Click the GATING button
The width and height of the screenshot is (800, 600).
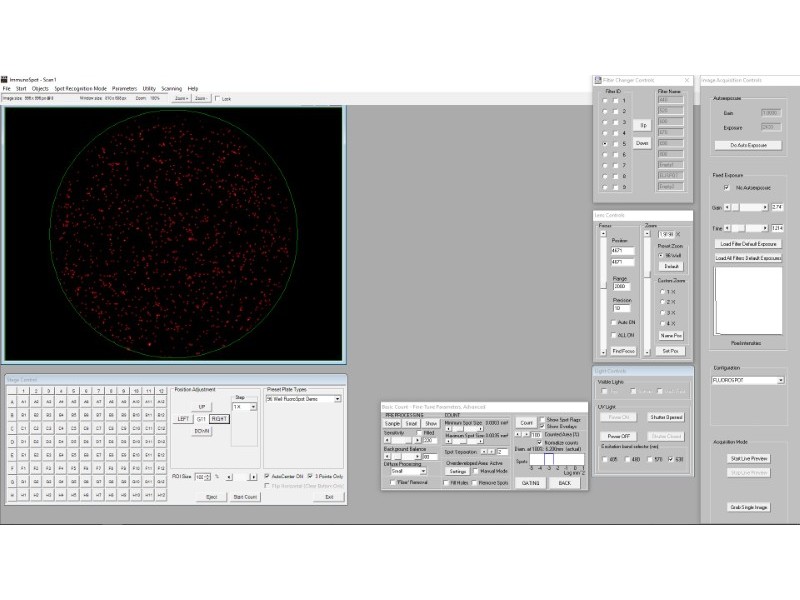(529, 483)
